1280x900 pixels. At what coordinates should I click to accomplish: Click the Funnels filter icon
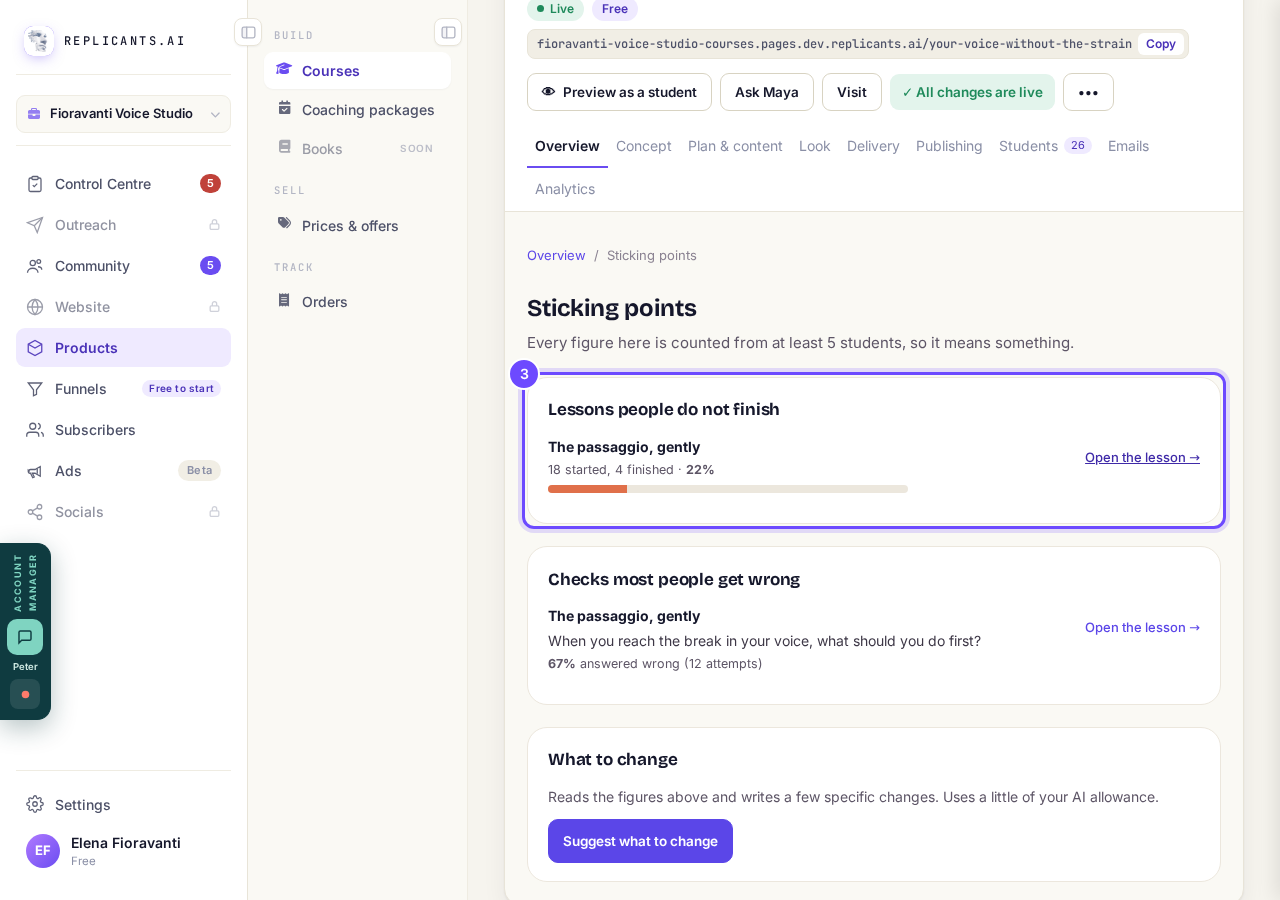35,389
